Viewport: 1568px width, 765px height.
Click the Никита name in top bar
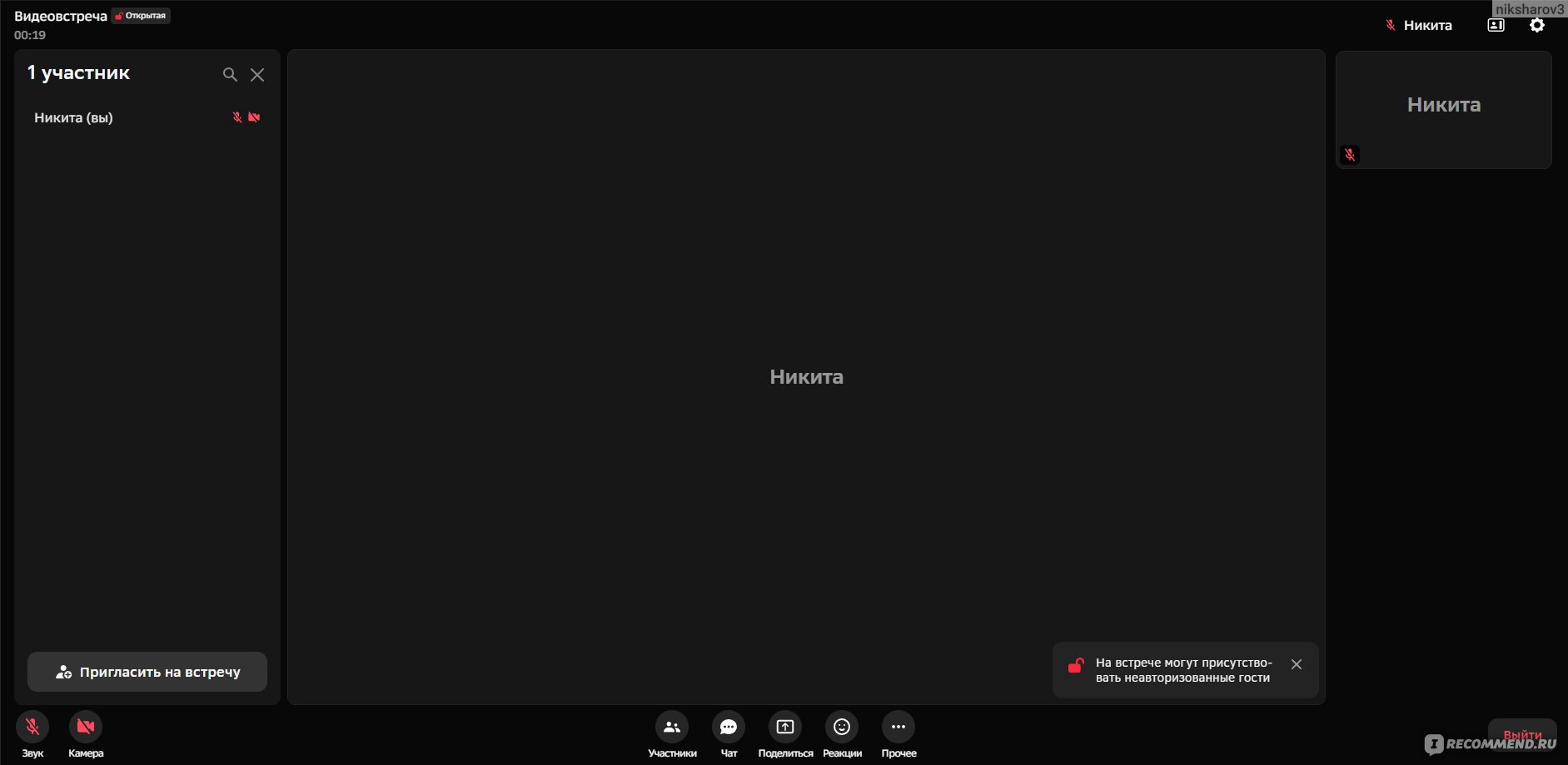click(x=1427, y=25)
